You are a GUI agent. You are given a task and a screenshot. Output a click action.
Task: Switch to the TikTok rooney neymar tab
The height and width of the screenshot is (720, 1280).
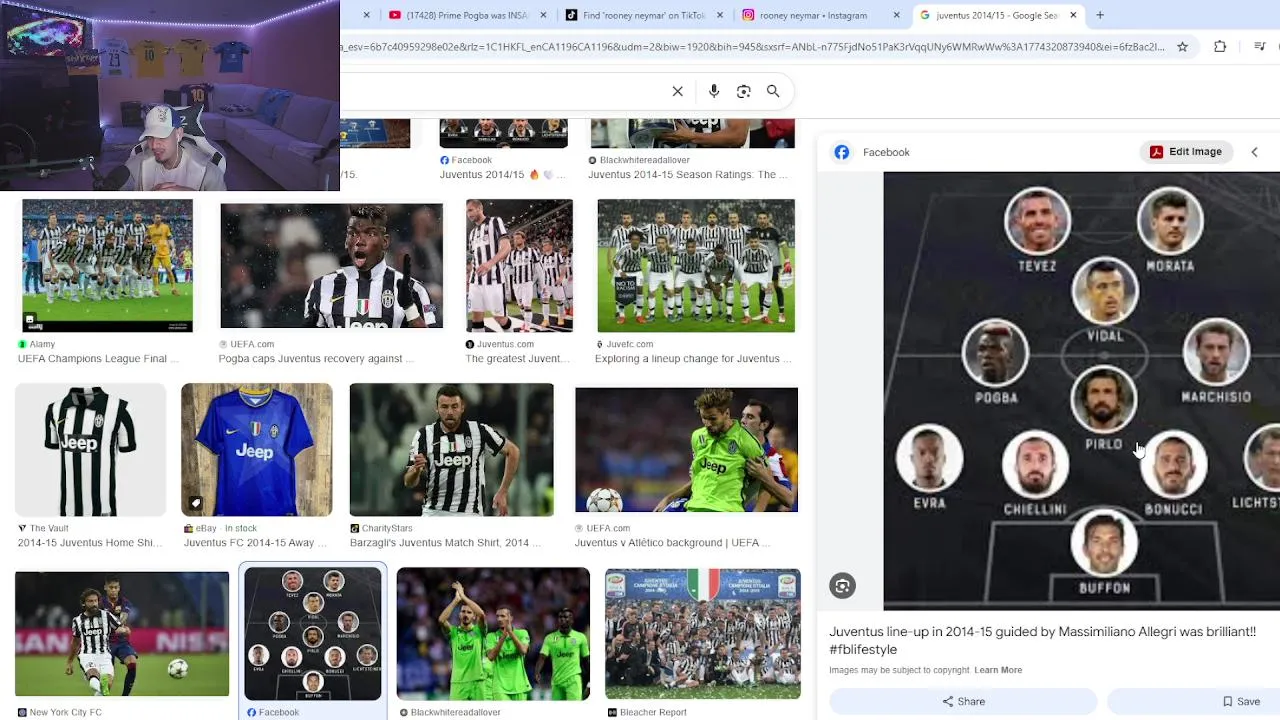tap(643, 15)
